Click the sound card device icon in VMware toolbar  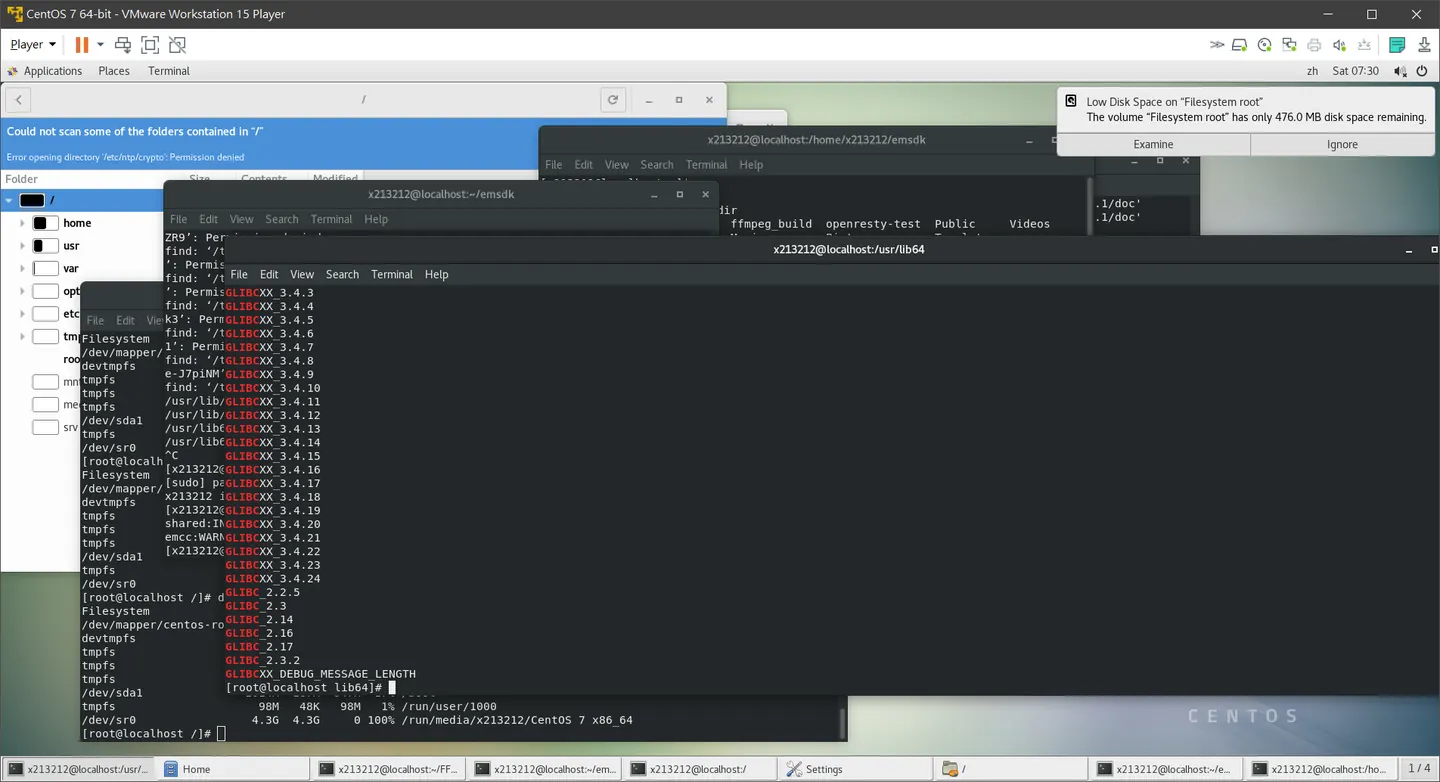(1340, 45)
